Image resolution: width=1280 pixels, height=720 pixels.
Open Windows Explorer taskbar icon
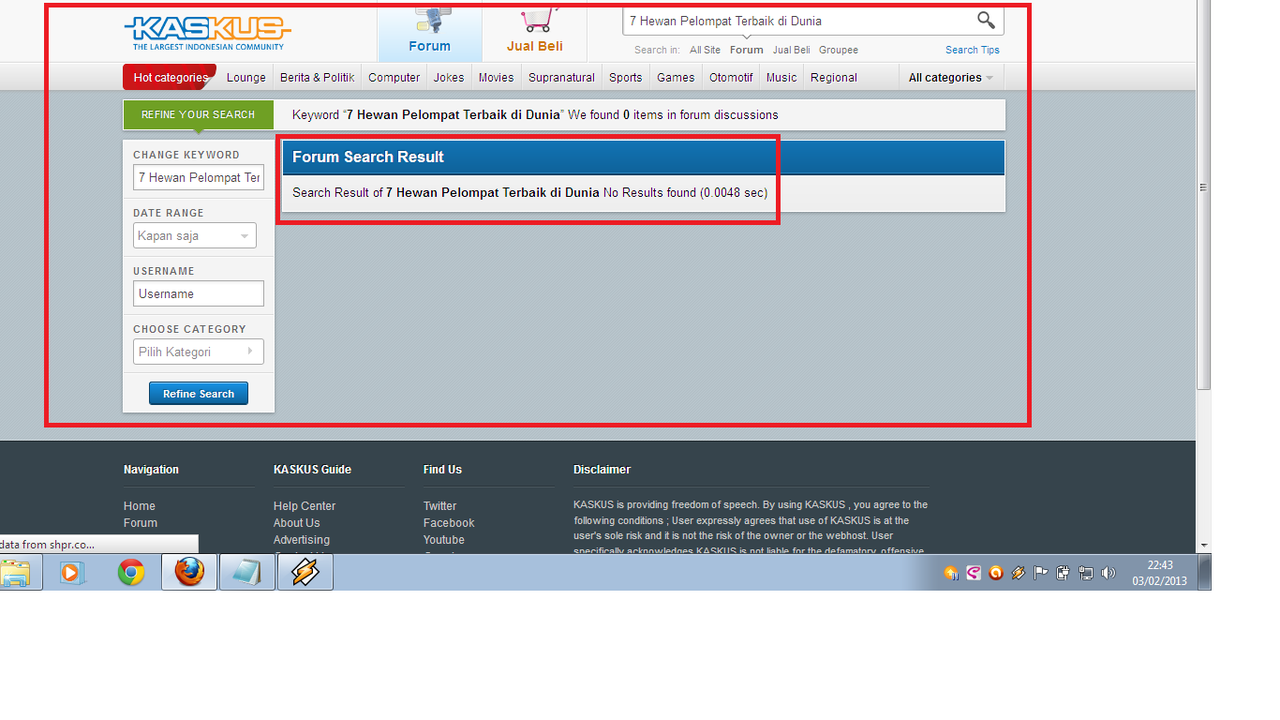point(15,573)
